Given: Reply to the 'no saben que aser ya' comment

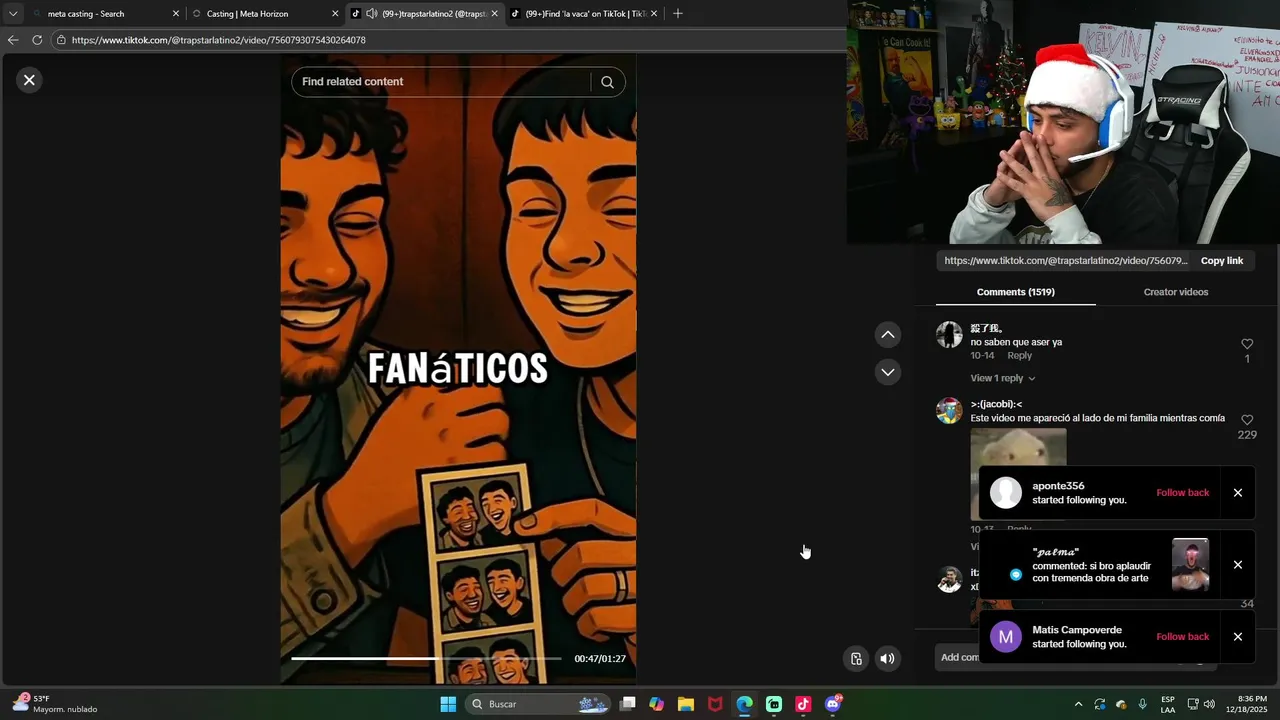Looking at the screenshot, I should coord(1019,356).
